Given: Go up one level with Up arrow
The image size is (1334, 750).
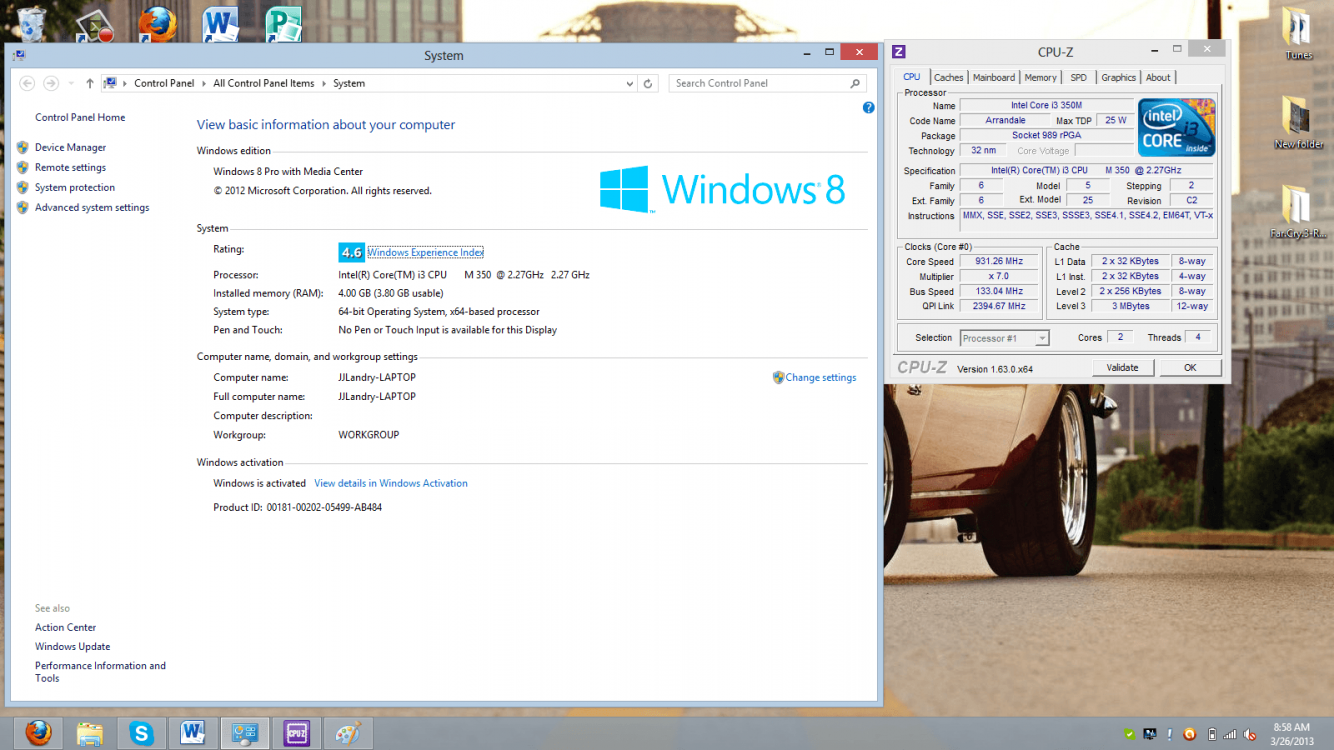Looking at the screenshot, I should coord(90,83).
